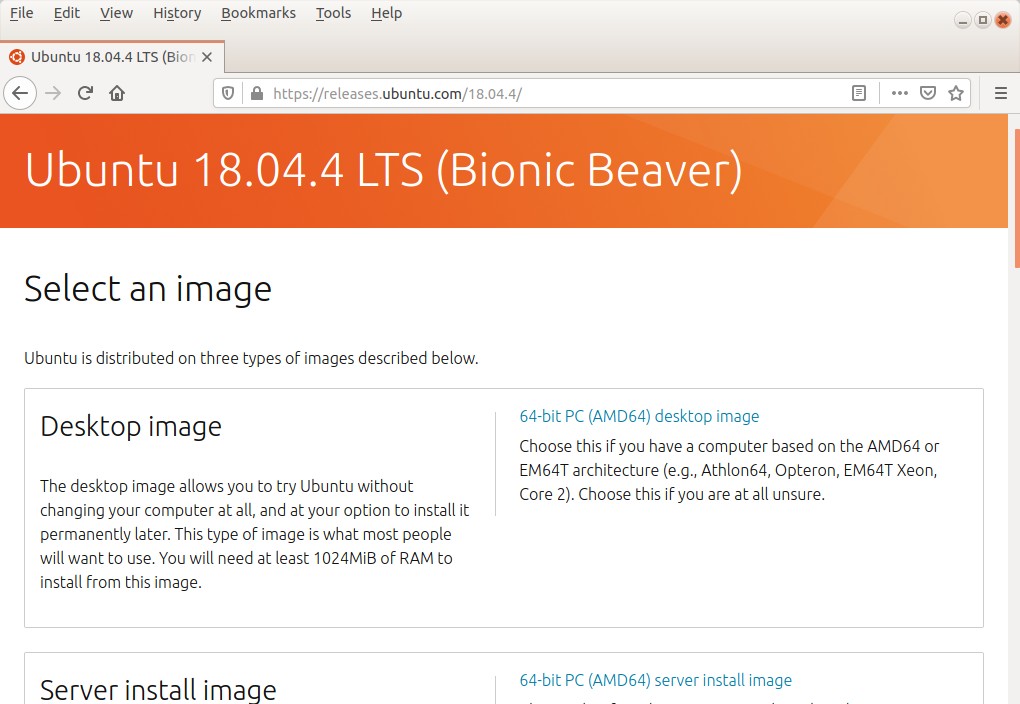
Task: Close the Ubuntu 18.04.4 LTS tab
Action: pos(207,57)
